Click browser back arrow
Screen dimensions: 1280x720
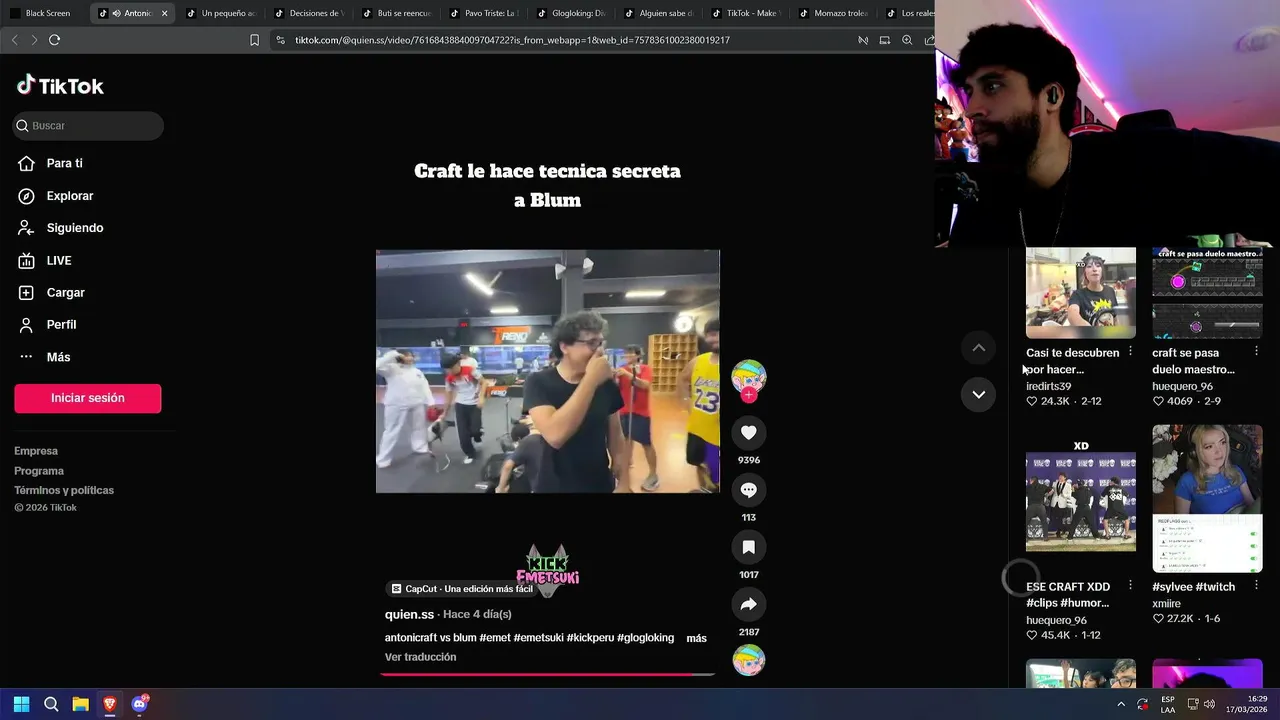pos(14,40)
